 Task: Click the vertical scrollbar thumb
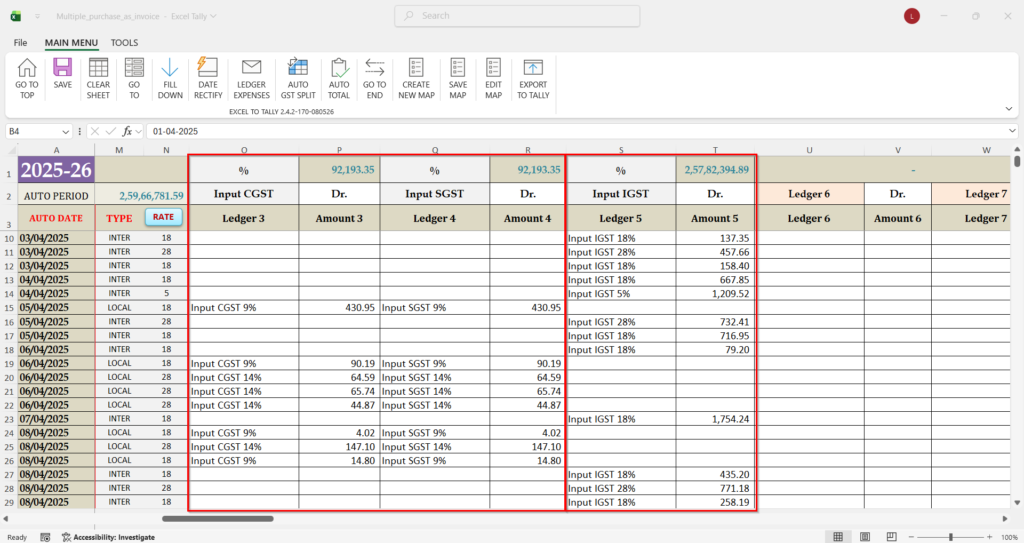tap(1017, 161)
